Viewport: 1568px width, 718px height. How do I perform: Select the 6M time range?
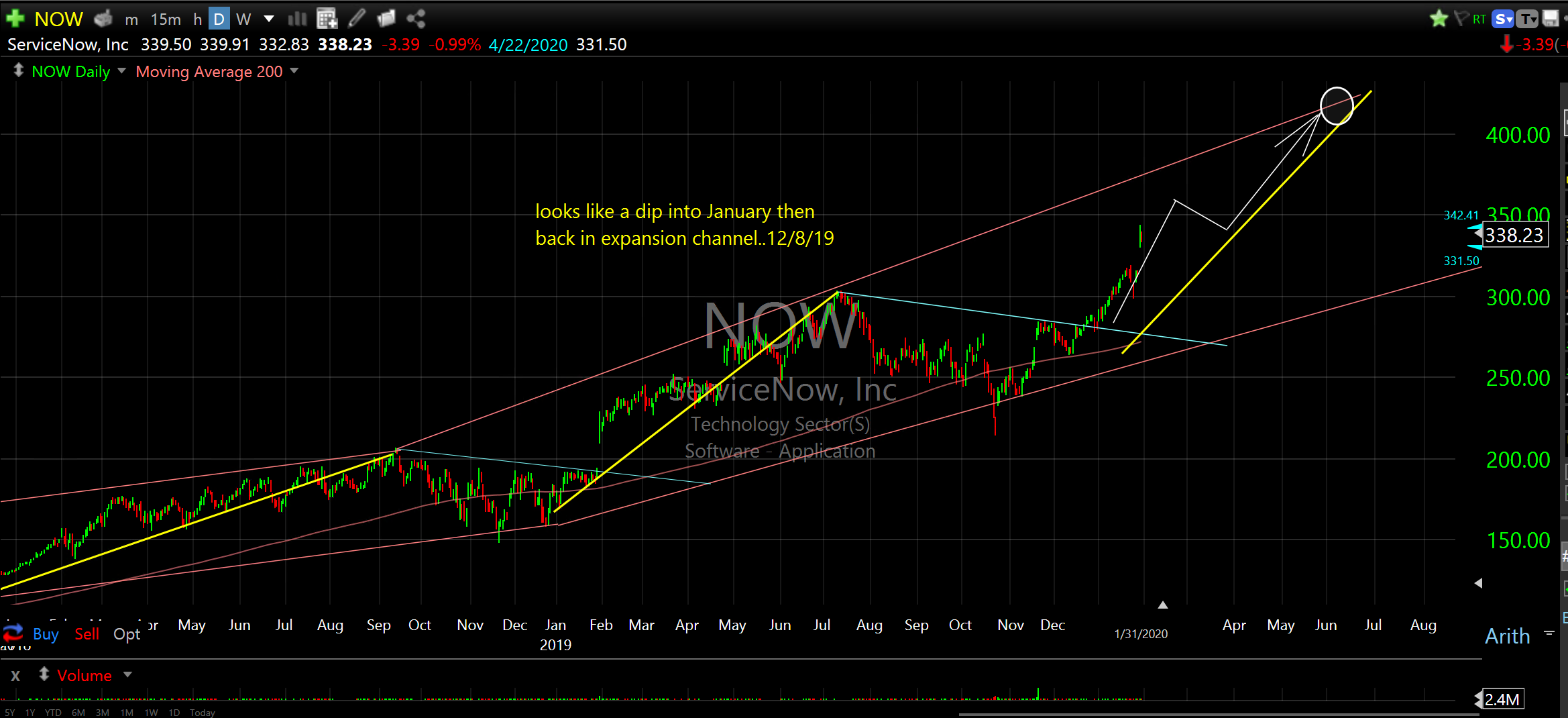[78, 713]
